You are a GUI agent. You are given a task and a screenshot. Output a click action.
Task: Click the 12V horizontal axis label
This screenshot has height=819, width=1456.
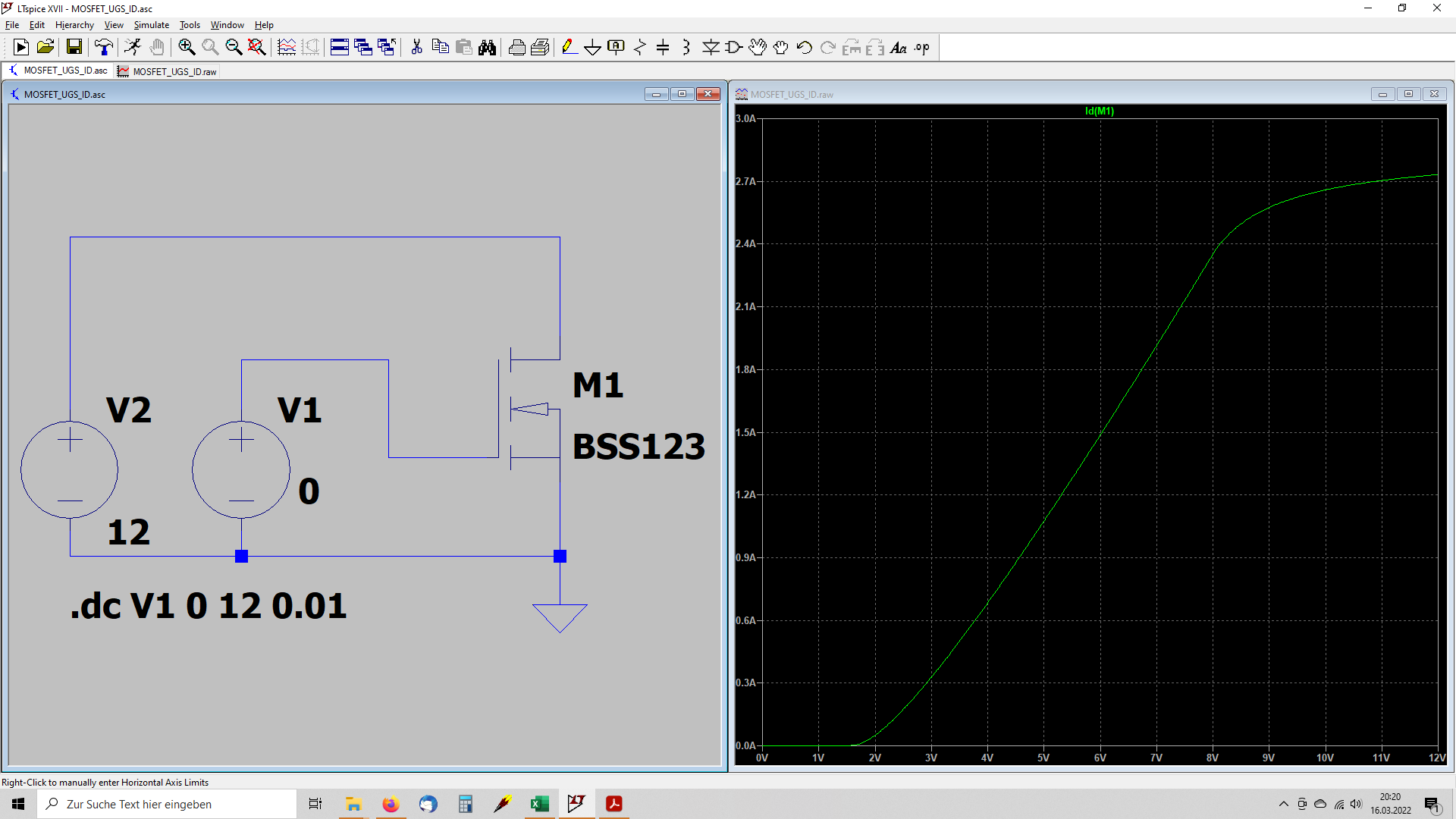[x=1436, y=758]
